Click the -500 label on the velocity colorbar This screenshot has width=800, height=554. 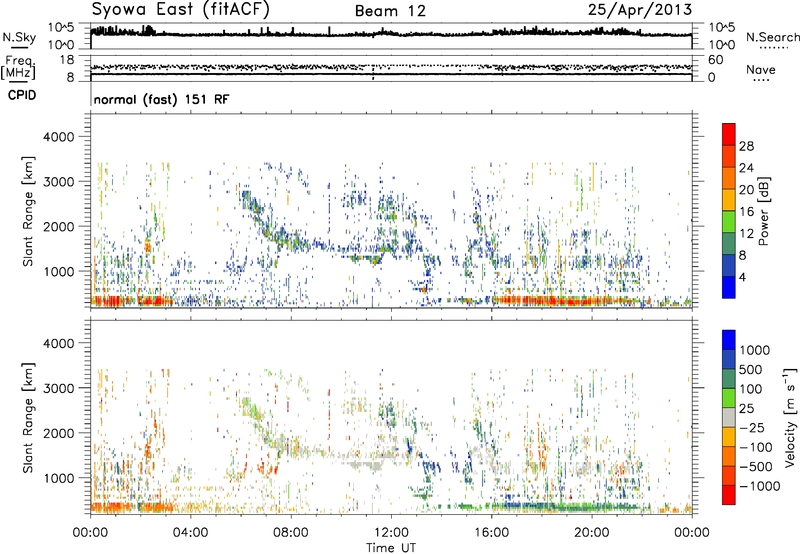[756, 467]
